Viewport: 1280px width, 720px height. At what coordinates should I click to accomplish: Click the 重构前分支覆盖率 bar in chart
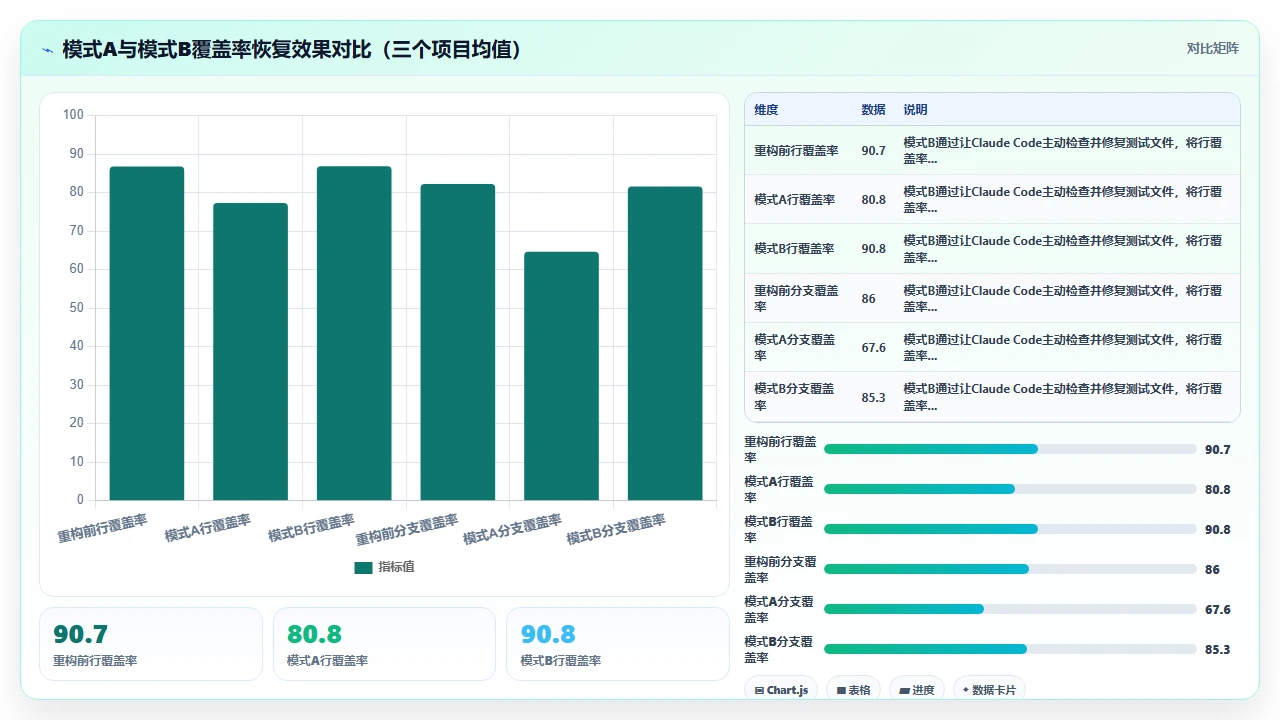click(458, 342)
